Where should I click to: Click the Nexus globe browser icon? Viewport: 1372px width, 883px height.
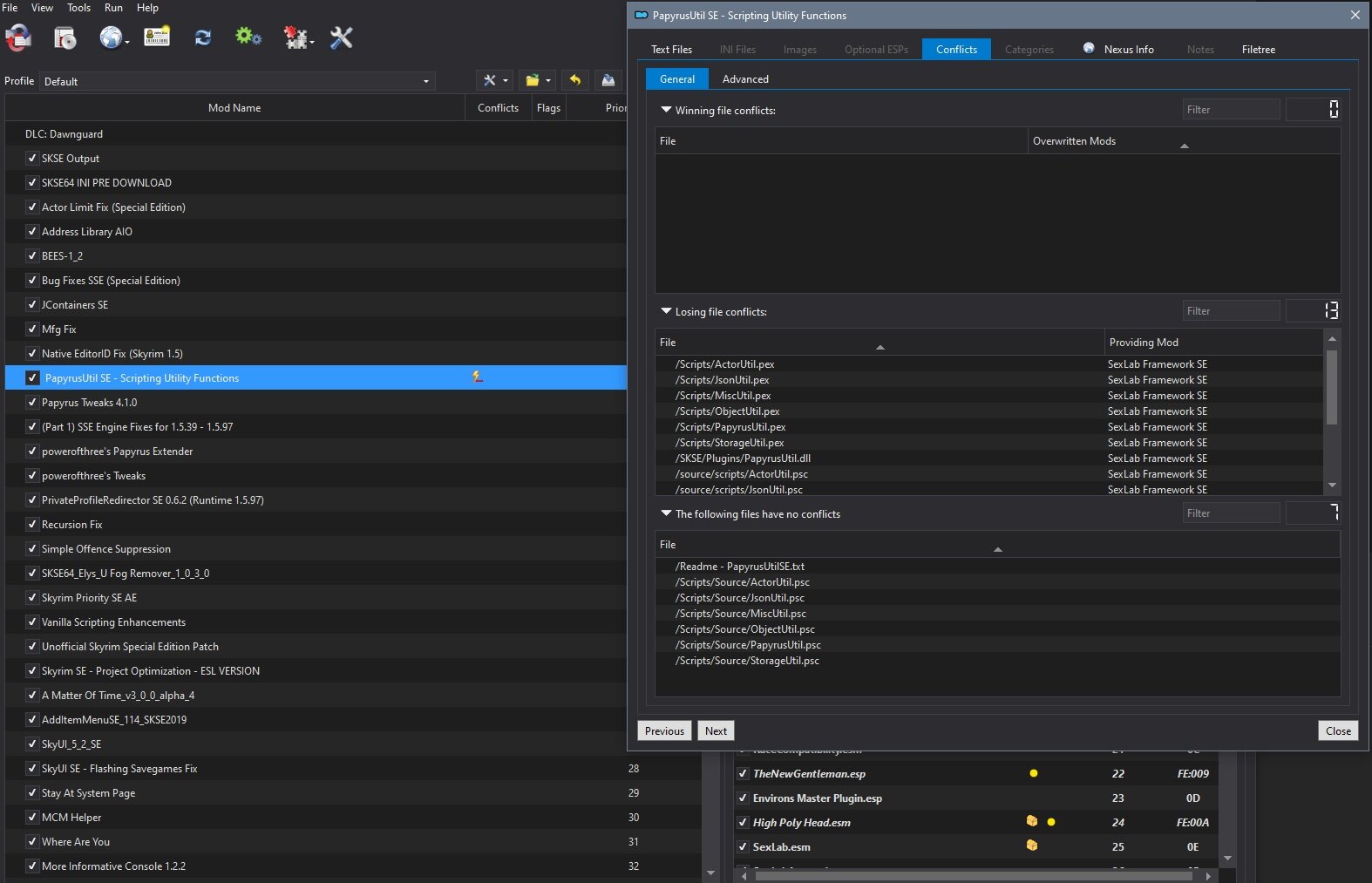coord(111,37)
